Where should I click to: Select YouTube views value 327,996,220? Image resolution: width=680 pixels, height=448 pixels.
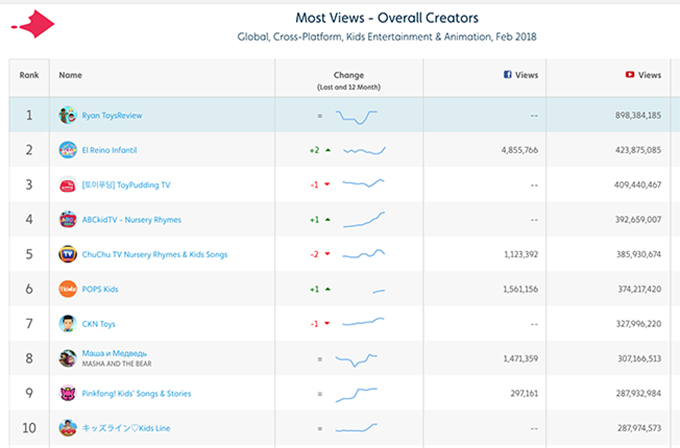[639, 324]
